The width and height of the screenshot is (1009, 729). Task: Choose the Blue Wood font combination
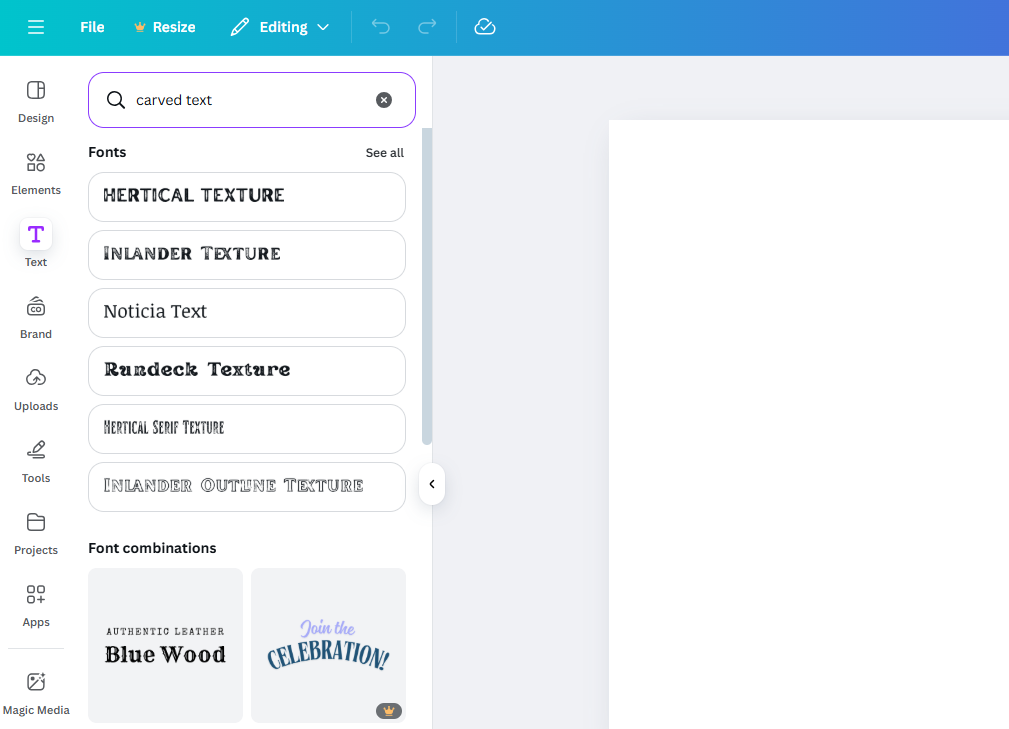pos(165,645)
